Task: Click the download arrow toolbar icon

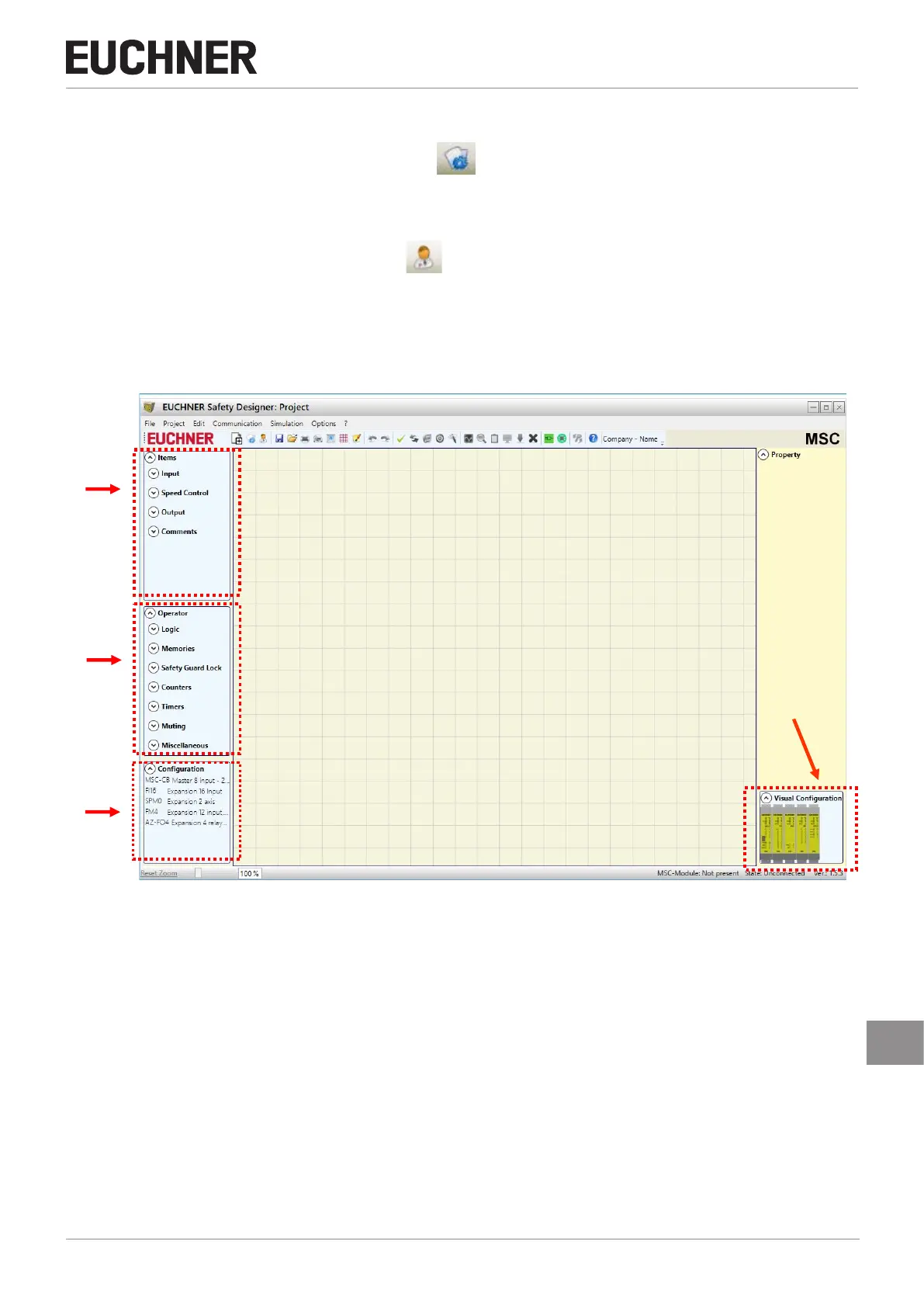Action: pyautogui.click(x=520, y=439)
